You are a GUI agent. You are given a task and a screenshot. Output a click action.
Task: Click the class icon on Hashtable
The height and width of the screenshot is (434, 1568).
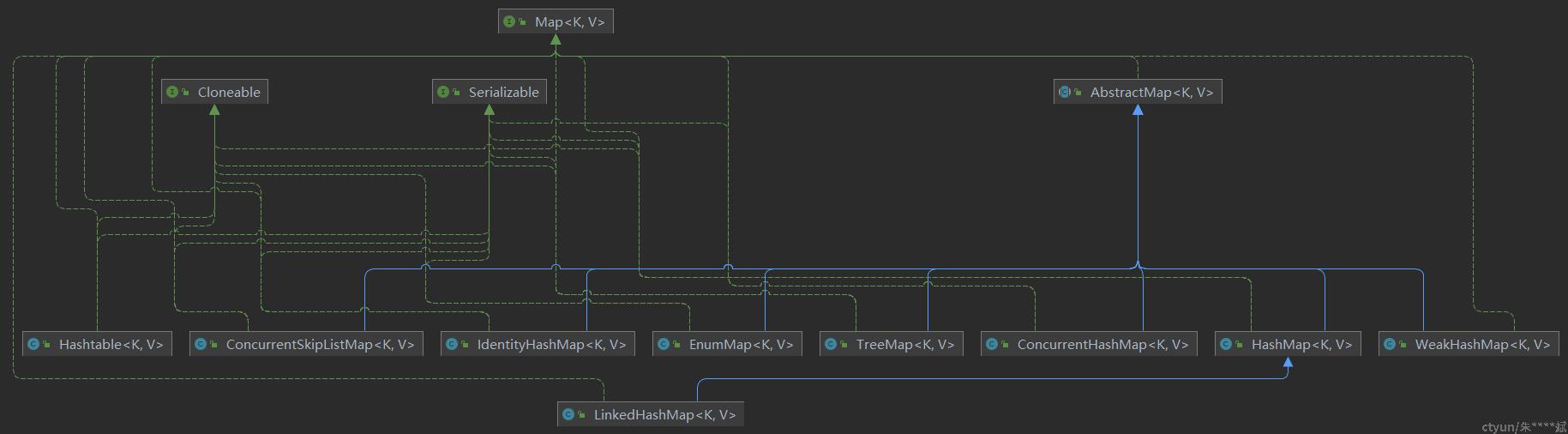pyautogui.click(x=33, y=344)
